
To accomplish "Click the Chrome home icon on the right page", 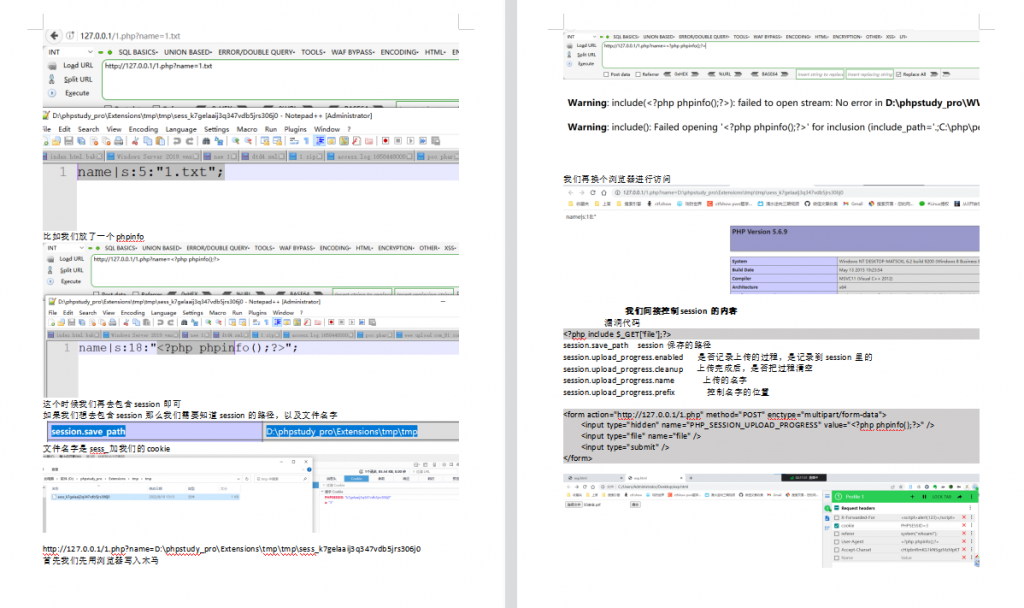I will tap(604, 193).
